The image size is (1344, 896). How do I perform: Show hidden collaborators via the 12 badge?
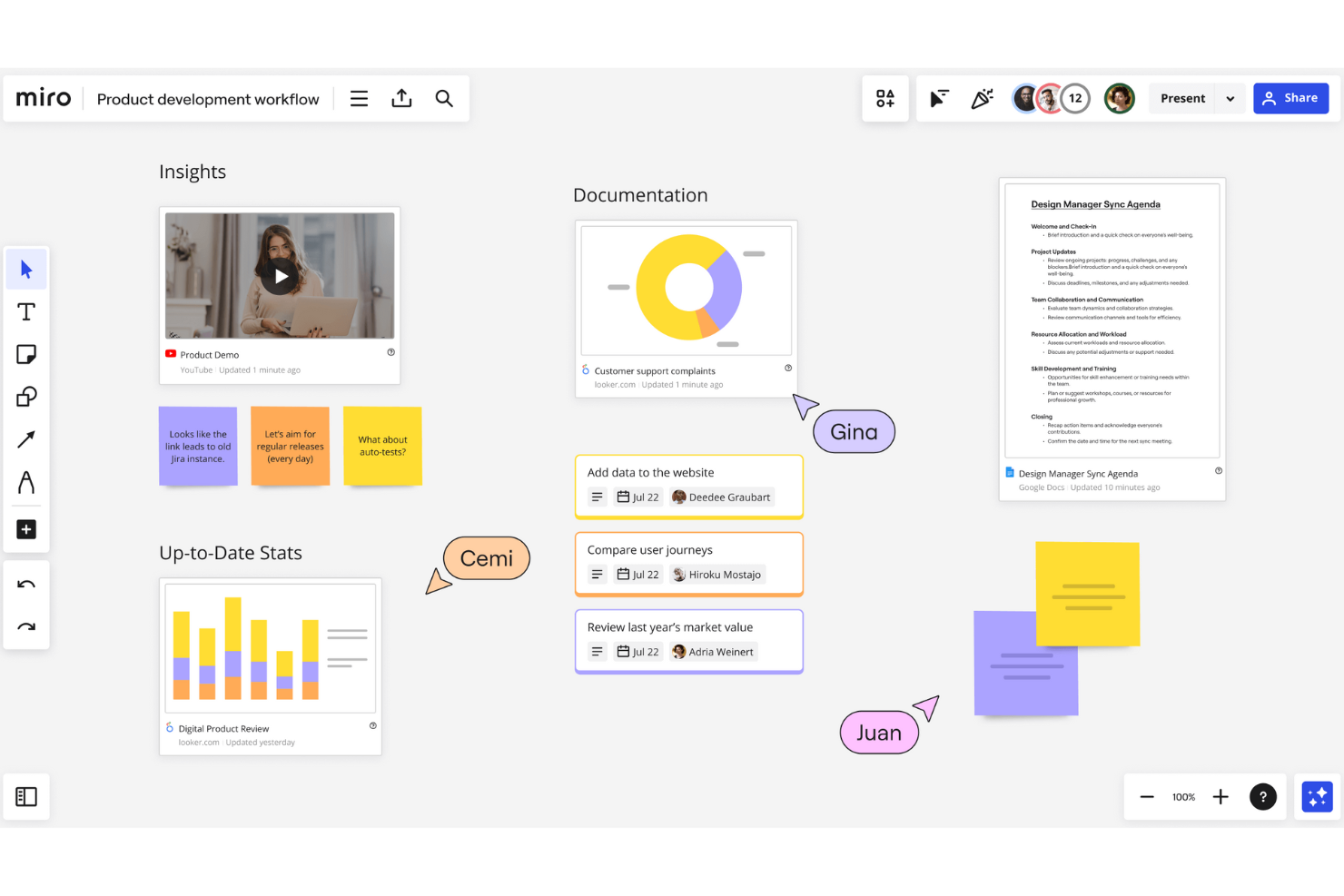point(1075,98)
